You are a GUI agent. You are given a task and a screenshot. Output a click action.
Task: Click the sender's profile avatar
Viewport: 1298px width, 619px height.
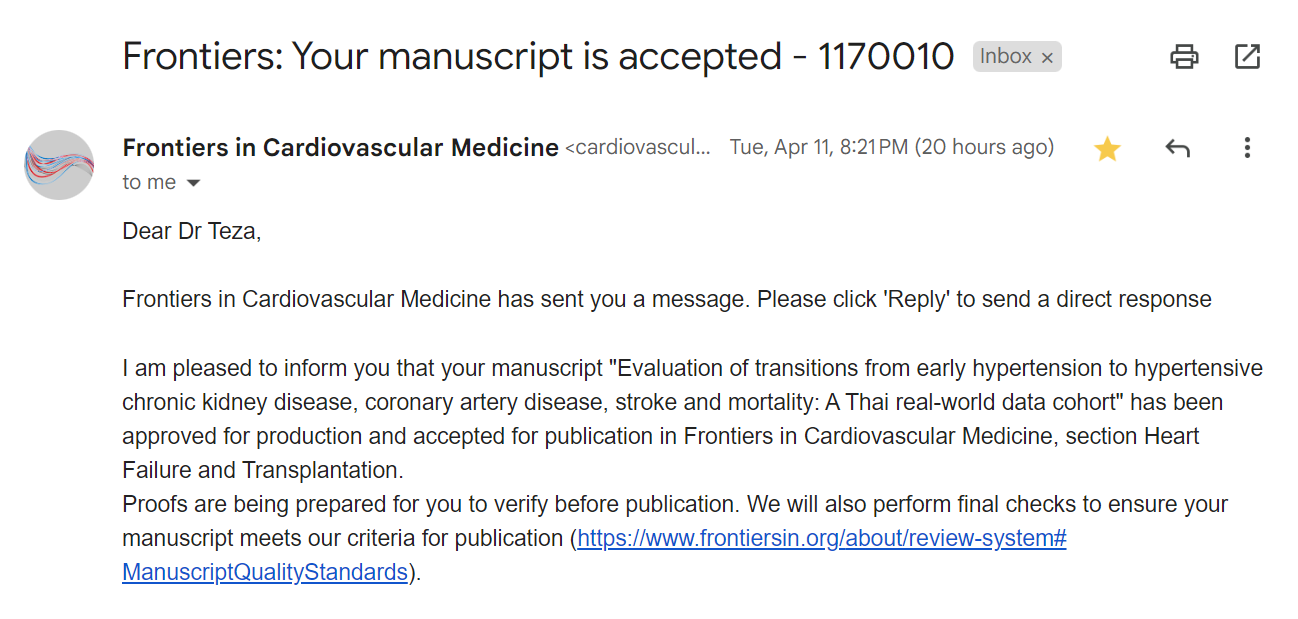(x=59, y=165)
